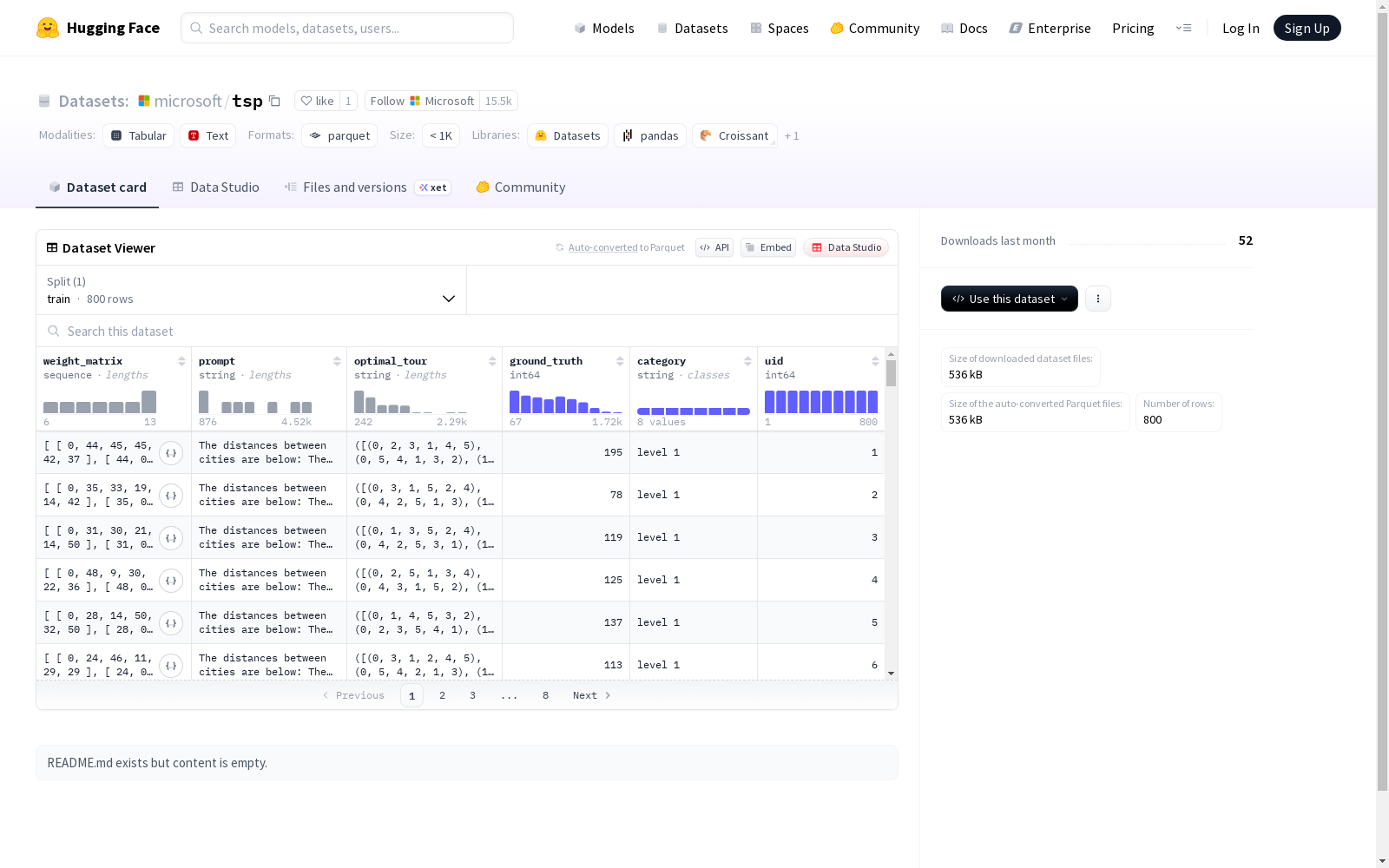Show the +1 additional libraries
1389x868 pixels.
tap(792, 135)
